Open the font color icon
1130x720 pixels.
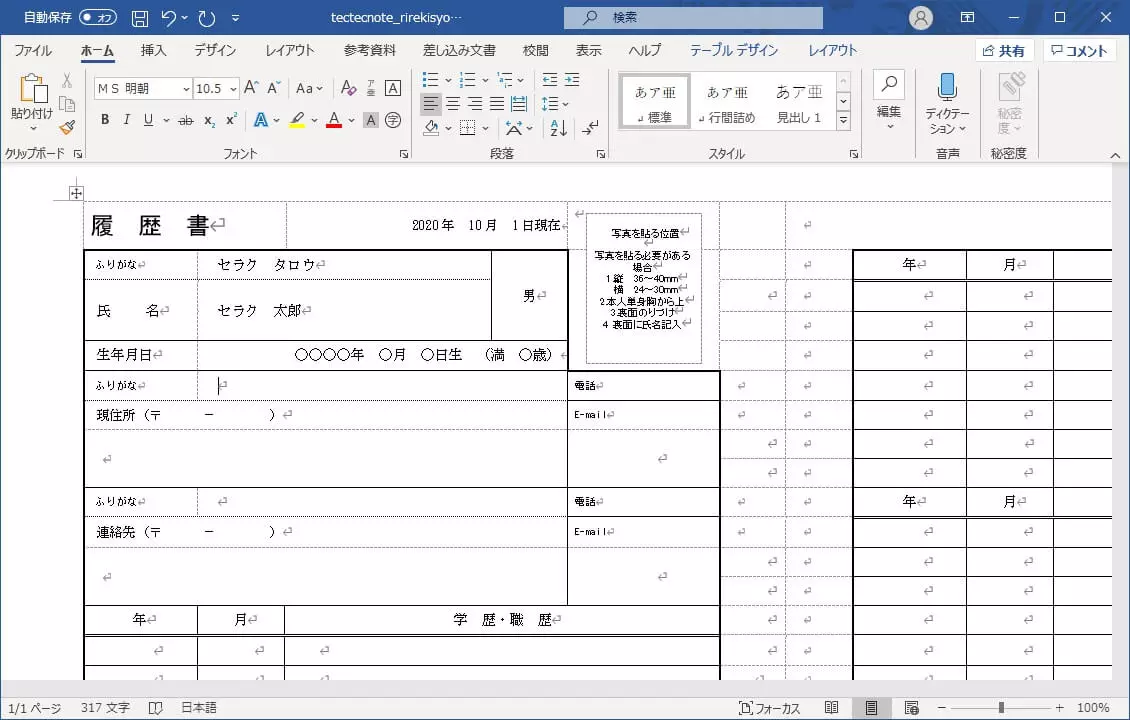tap(334, 119)
